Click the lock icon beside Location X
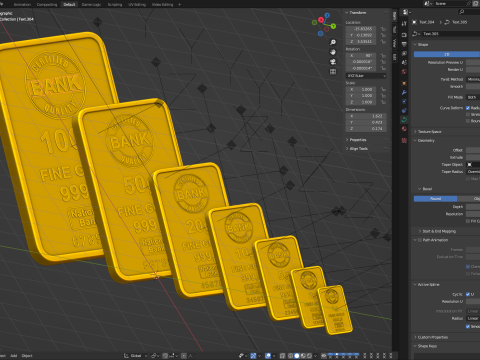 tap(383, 29)
